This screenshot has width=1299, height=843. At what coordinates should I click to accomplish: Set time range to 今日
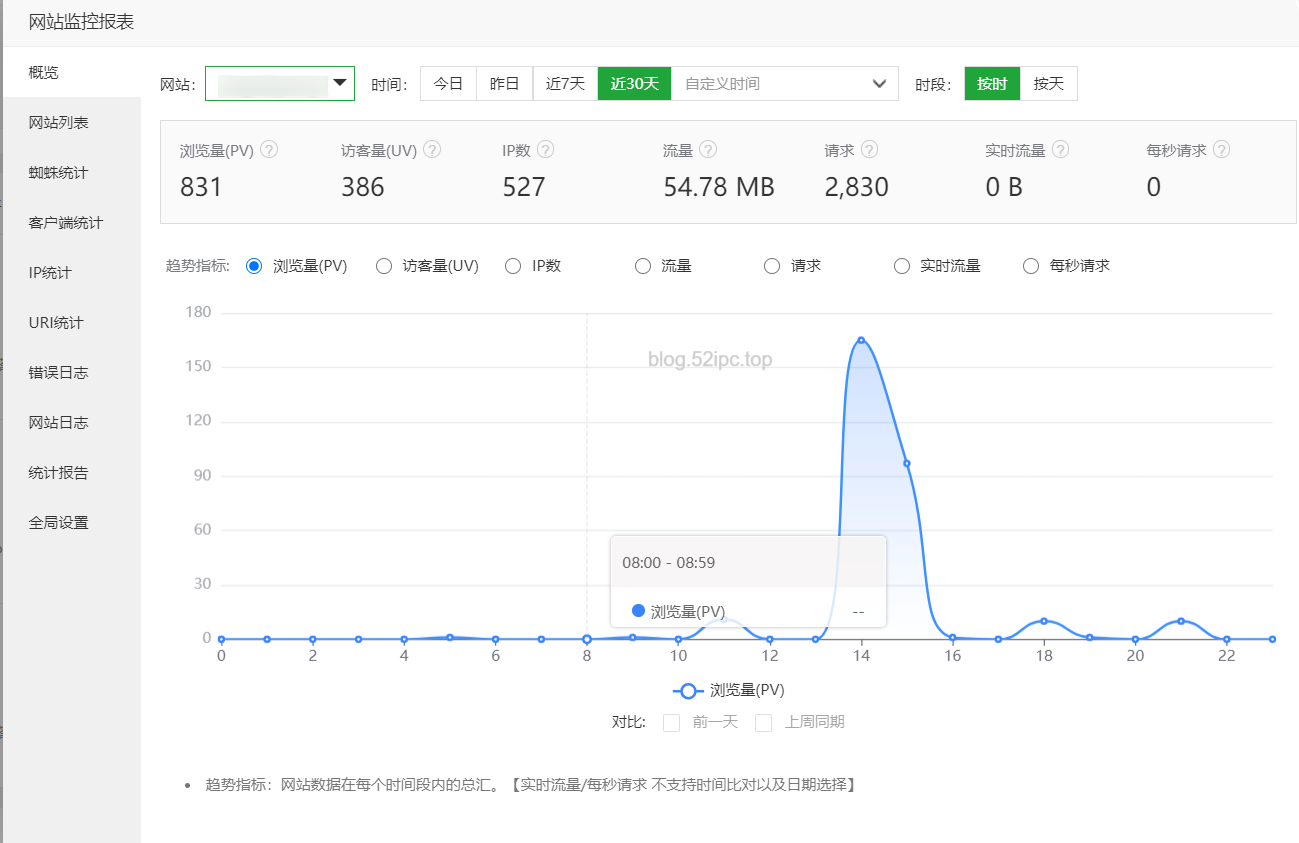448,84
